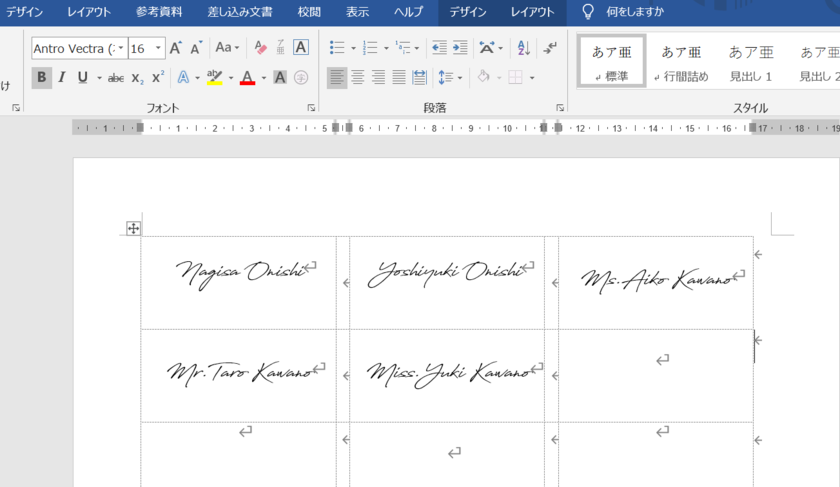Click the Character Border icon
The width and height of the screenshot is (840, 487).
tap(301, 48)
